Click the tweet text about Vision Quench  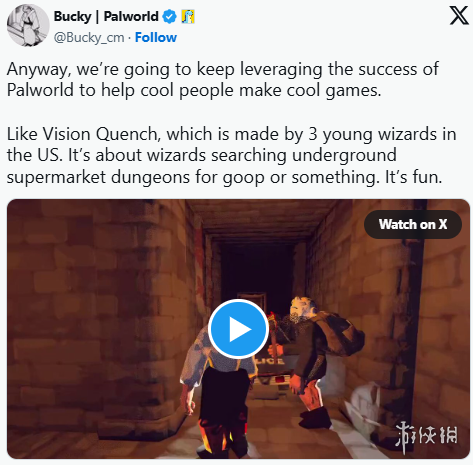(x=231, y=155)
